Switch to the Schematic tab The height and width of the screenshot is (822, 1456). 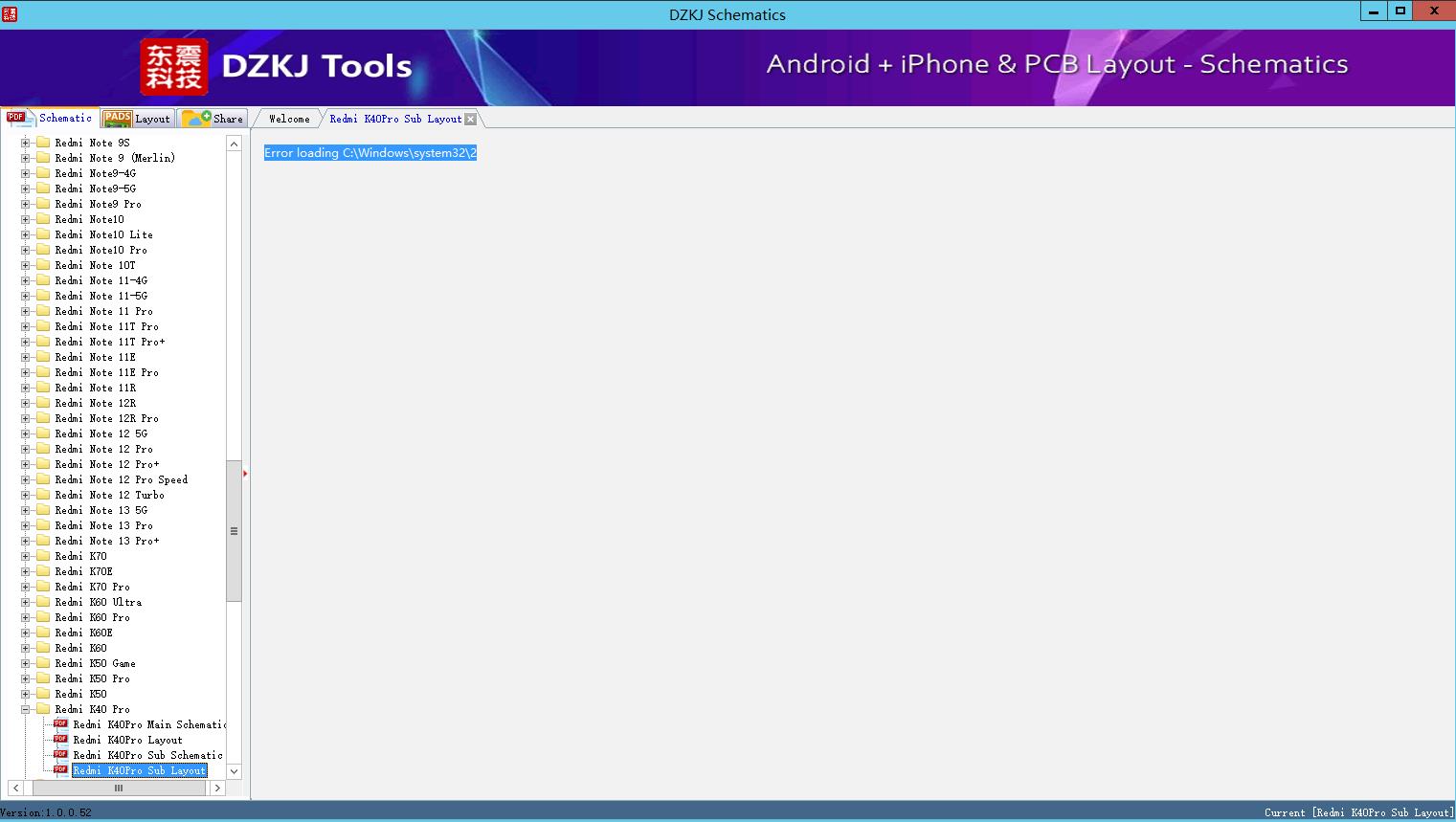pos(50,118)
